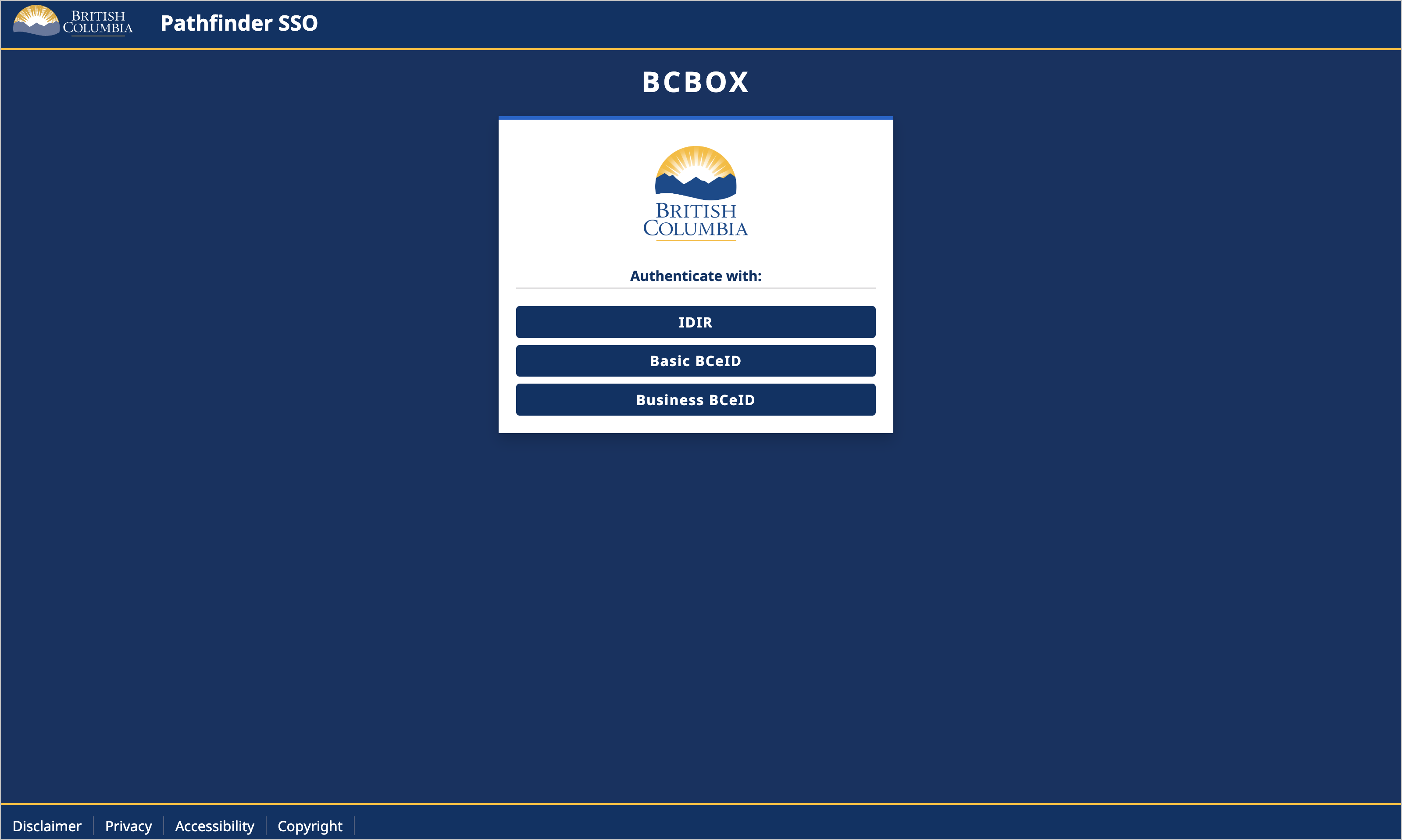Viewport: 1402px width, 840px height.
Task: View the Copyright footer link
Action: pos(310,826)
